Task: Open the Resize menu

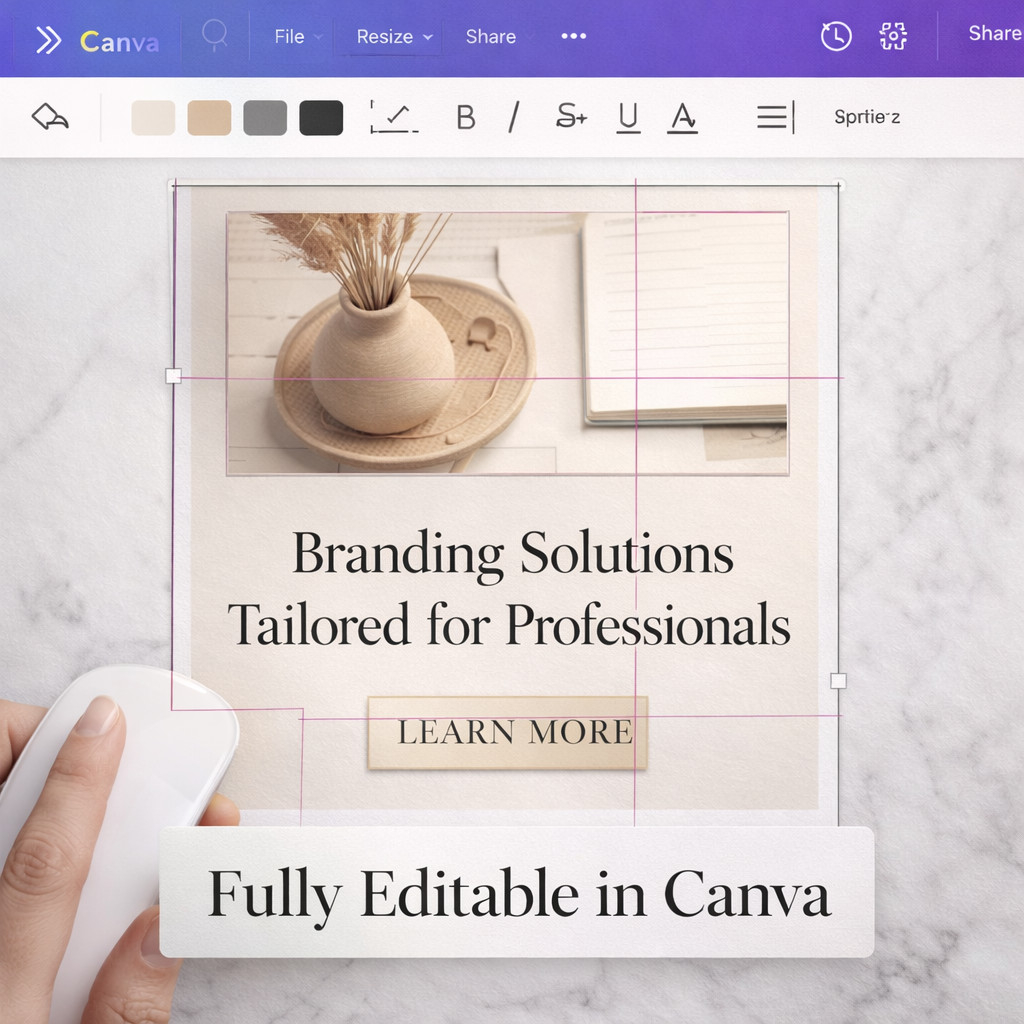Action: pyautogui.click(x=385, y=37)
